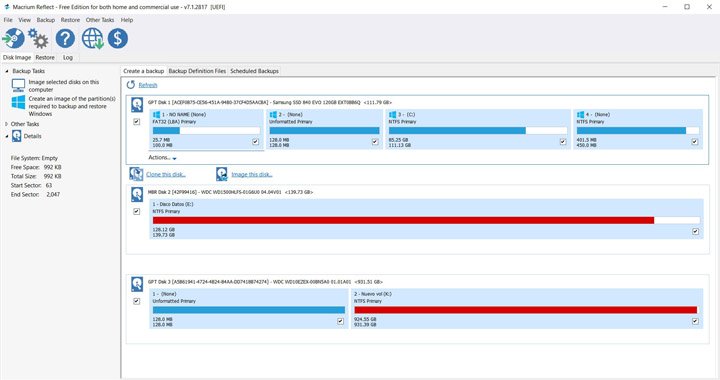
Task: Switch to the Restore main tab
Action: tap(45, 57)
